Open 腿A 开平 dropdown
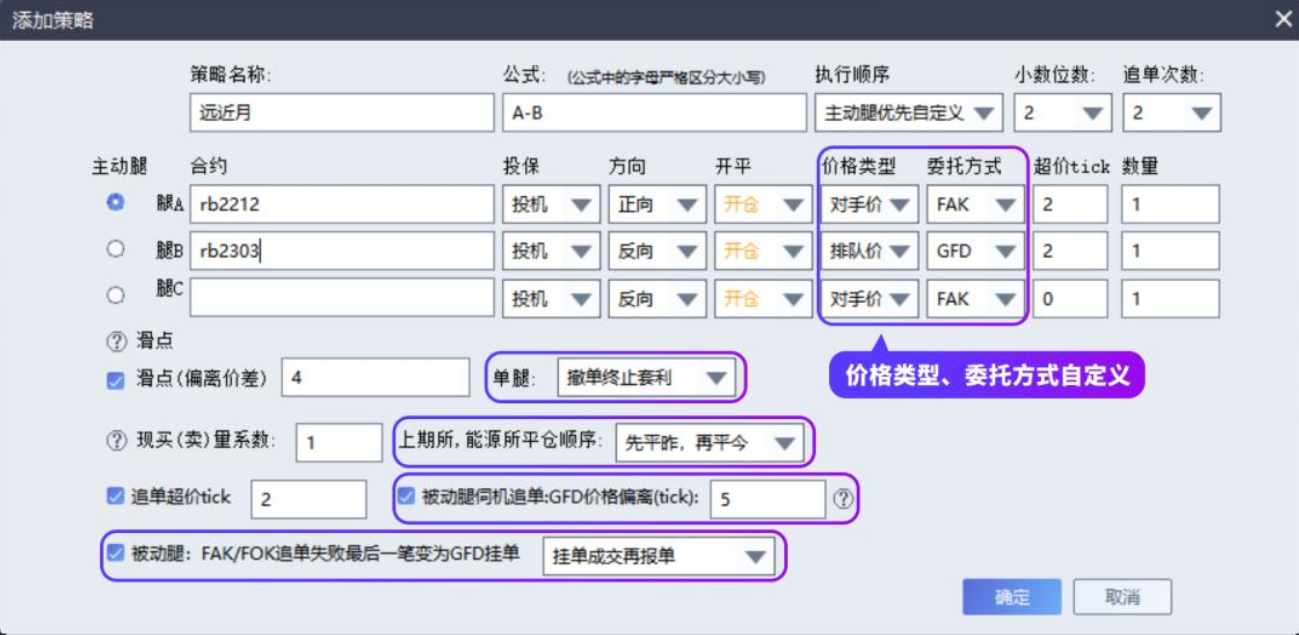This screenshot has width=1299, height=635. pyautogui.click(x=763, y=204)
